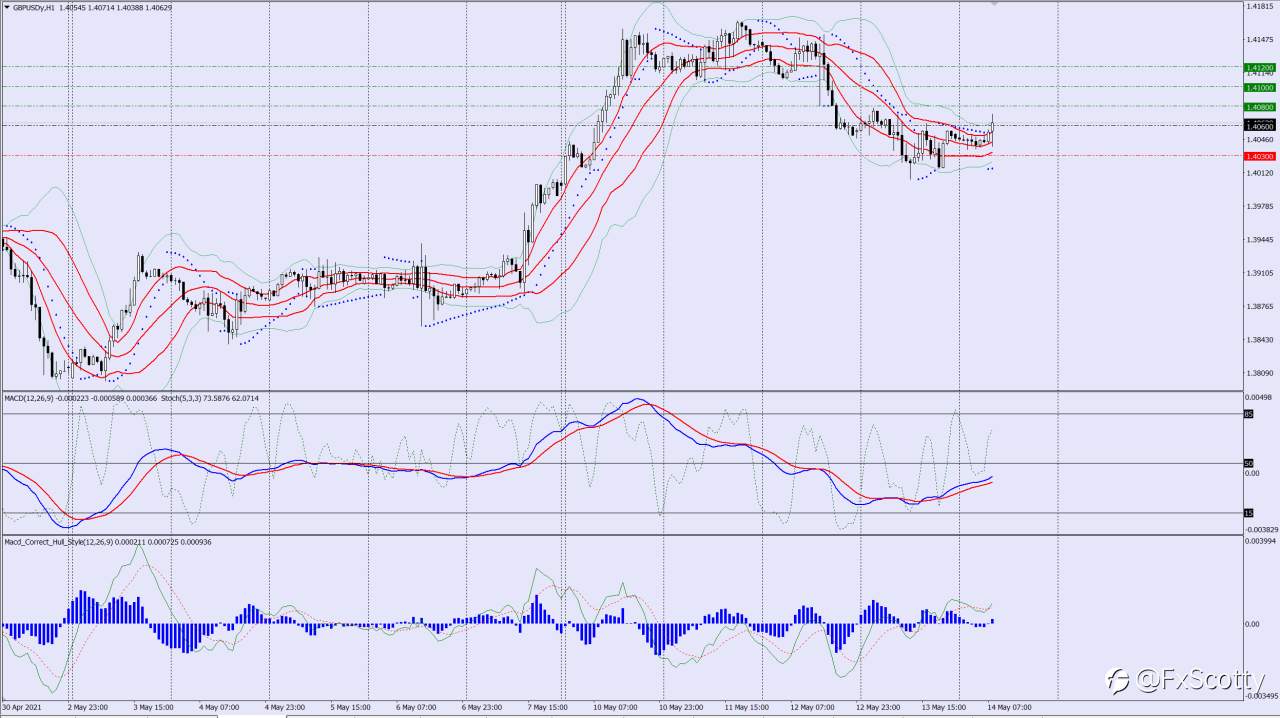Click the 2 May 23:00 time label
1280x718 pixels.
[x=88, y=707]
